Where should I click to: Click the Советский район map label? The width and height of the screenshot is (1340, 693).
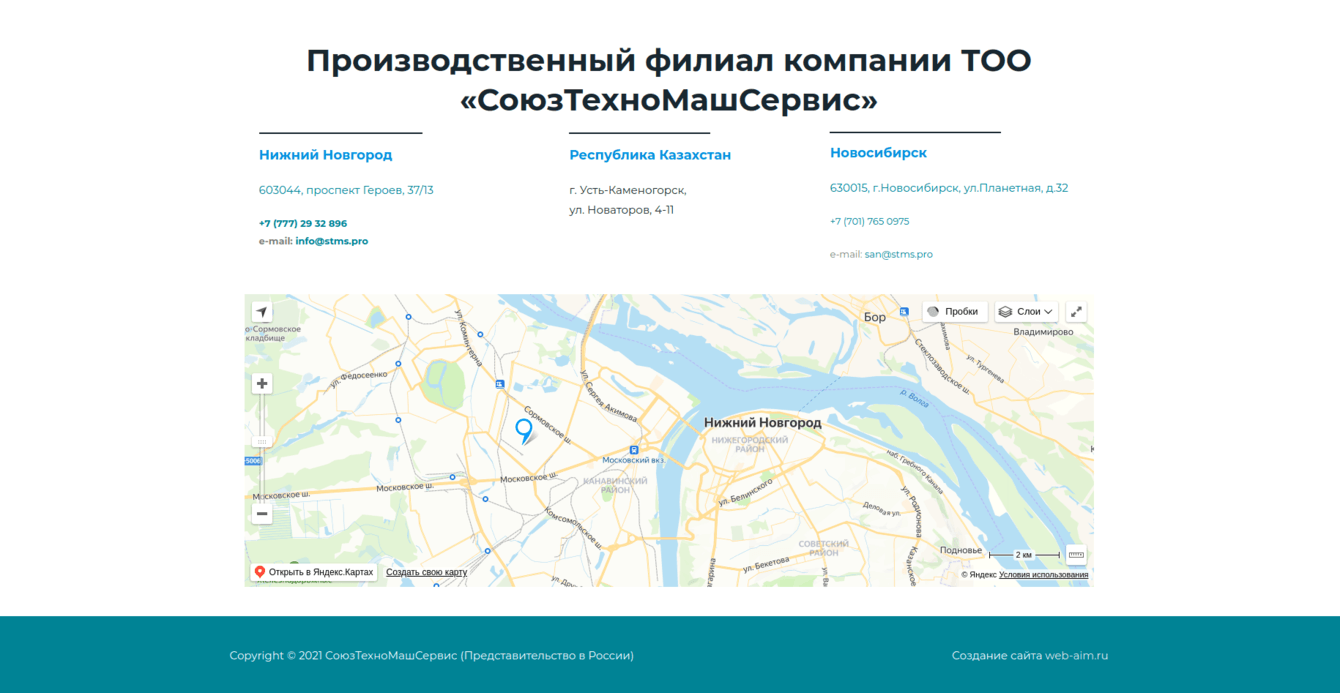(824, 548)
